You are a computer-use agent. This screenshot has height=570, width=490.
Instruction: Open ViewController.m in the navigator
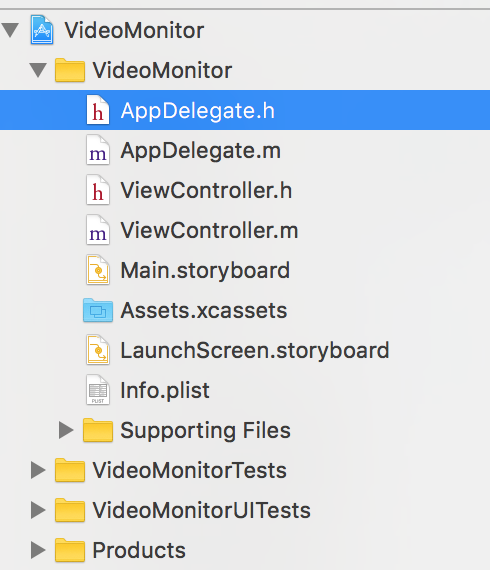(209, 230)
